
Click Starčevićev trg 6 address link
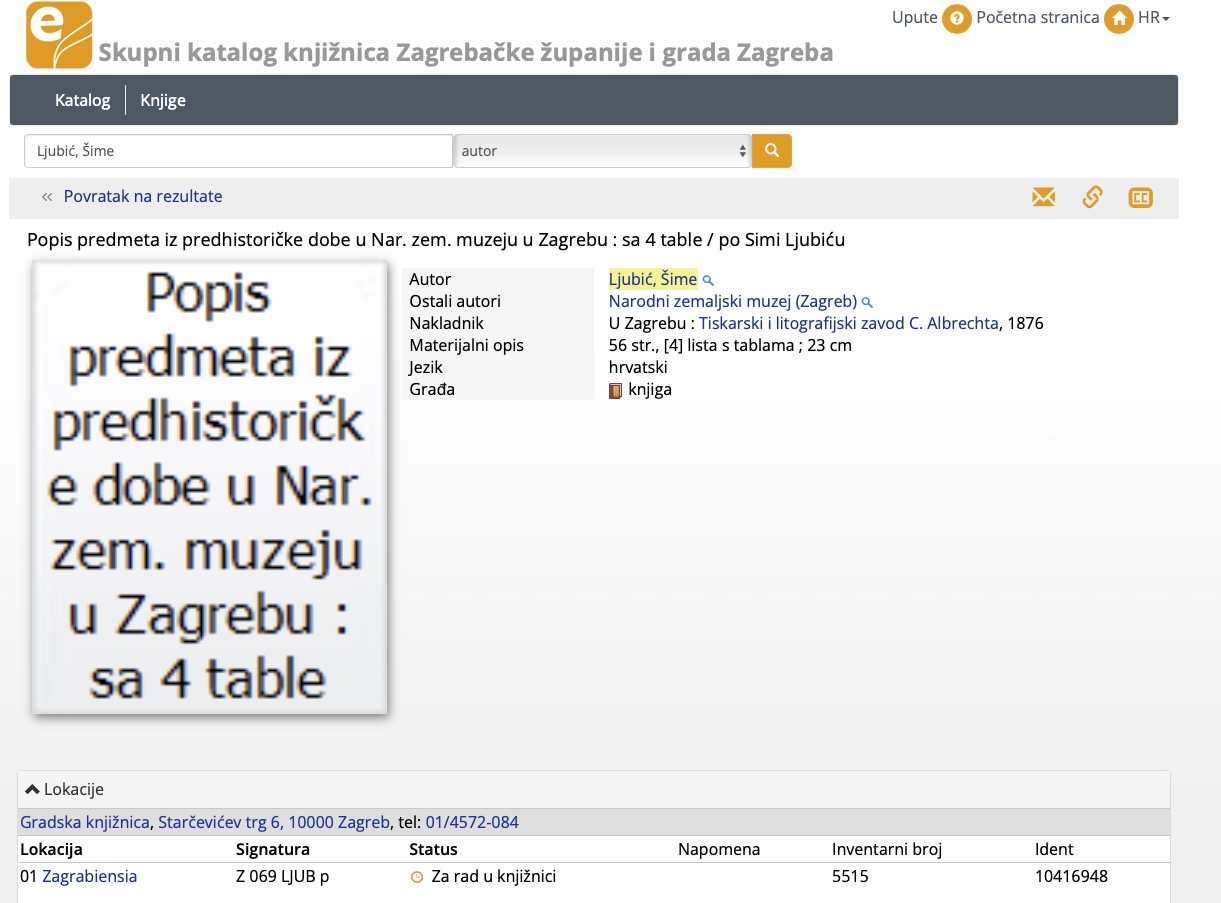274,823
